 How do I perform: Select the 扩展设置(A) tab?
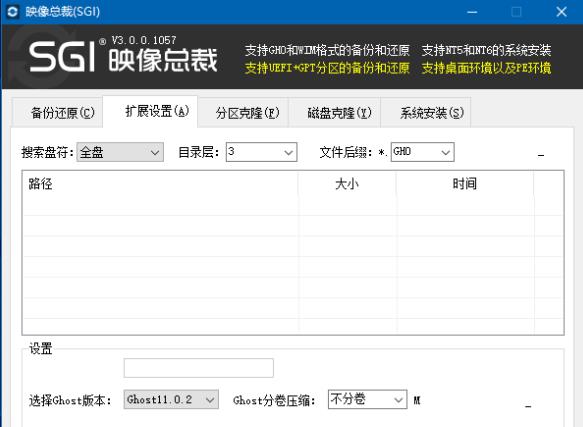pos(150,112)
